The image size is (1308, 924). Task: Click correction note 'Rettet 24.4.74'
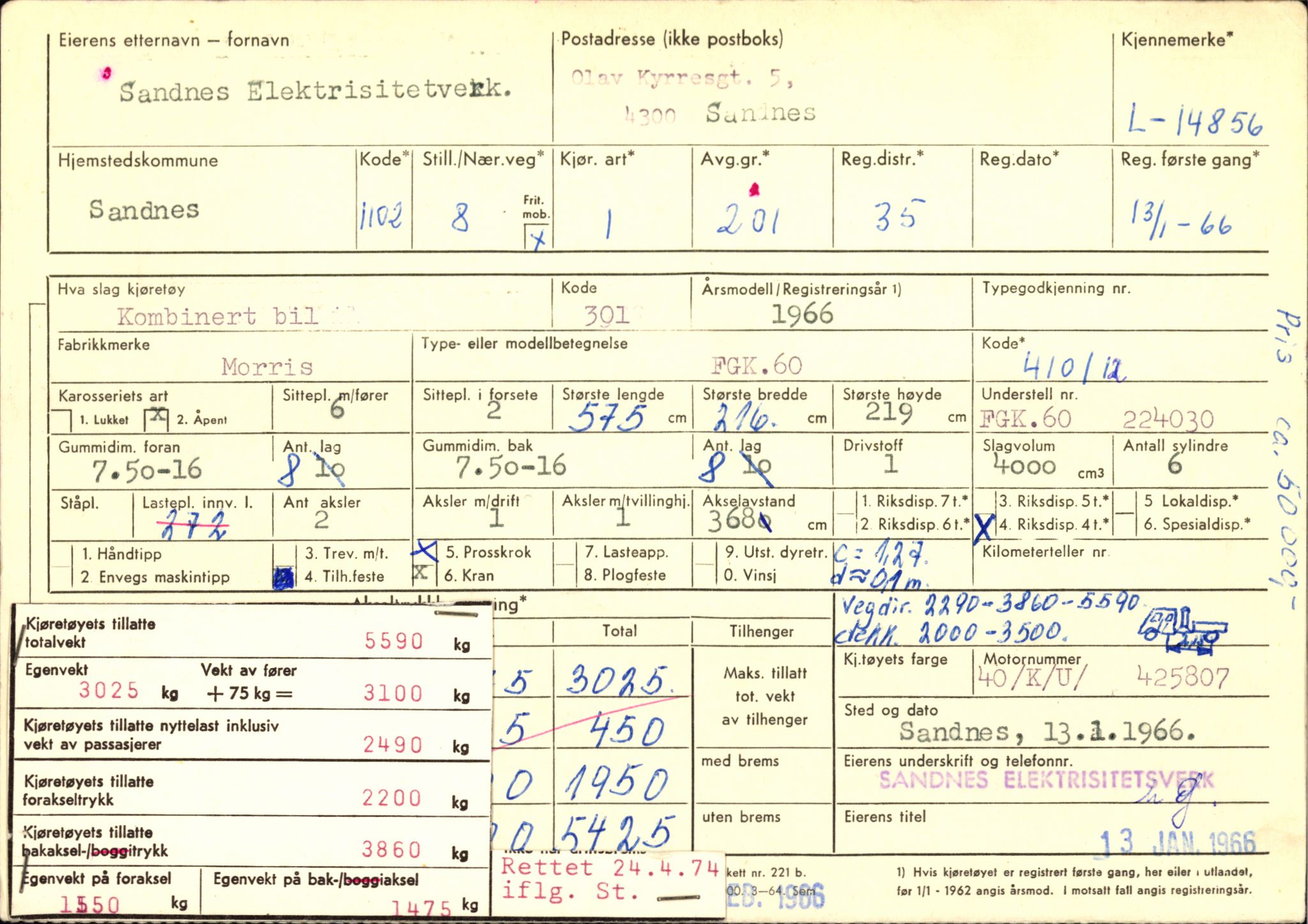click(x=610, y=867)
